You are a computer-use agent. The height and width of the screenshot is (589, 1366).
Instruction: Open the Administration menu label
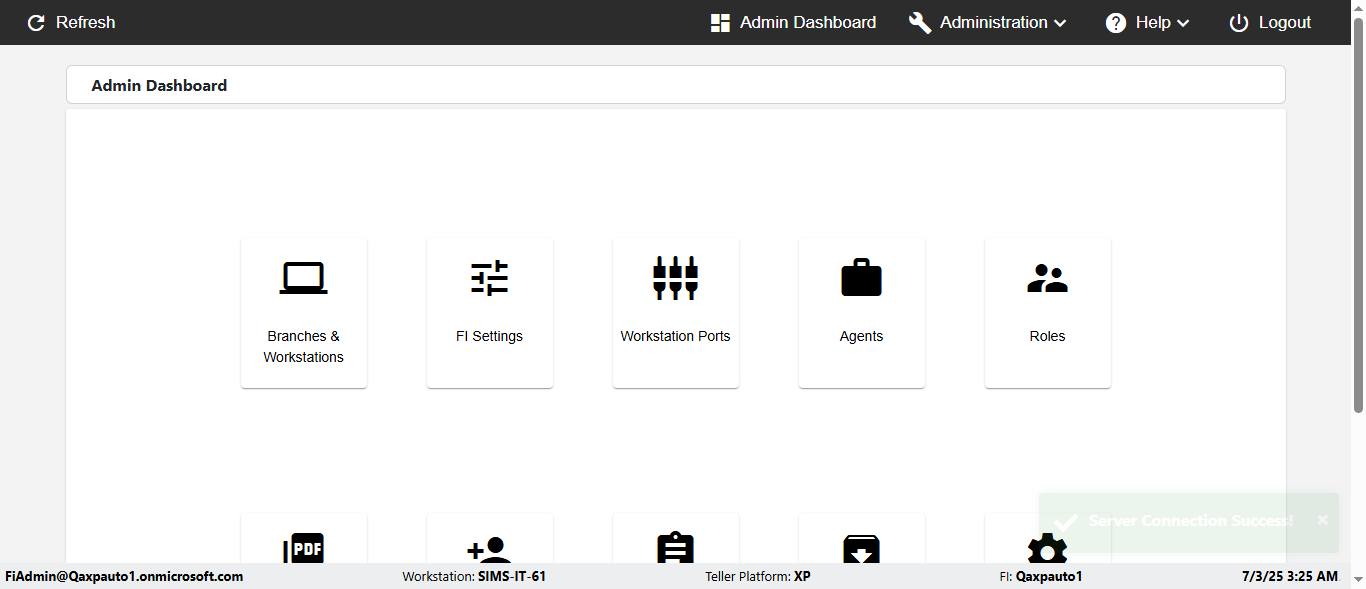pos(994,22)
